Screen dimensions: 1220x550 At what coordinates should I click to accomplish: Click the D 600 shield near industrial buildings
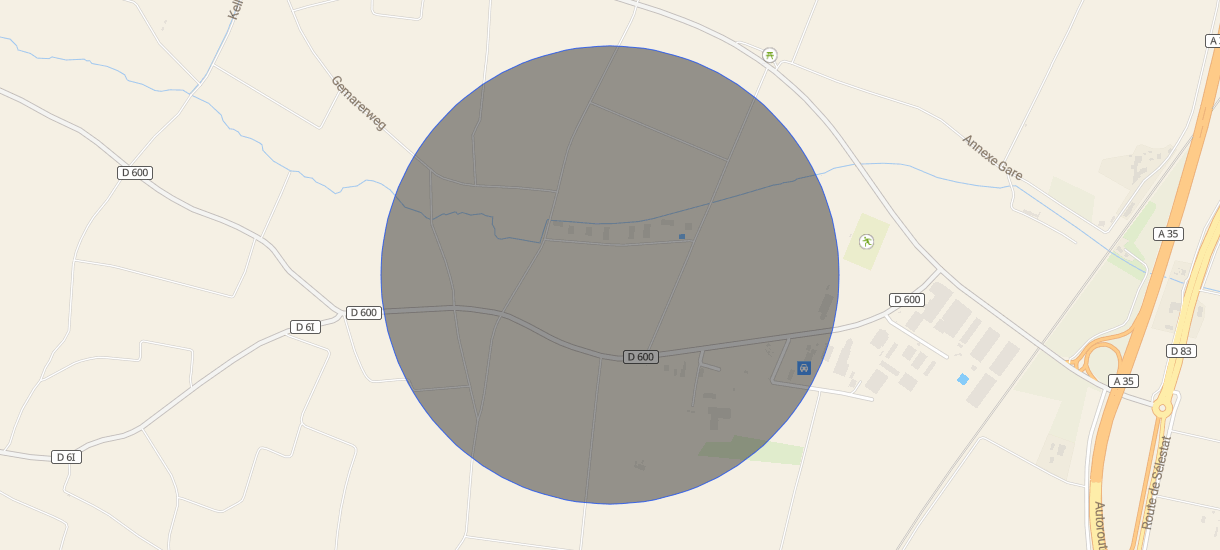906,300
